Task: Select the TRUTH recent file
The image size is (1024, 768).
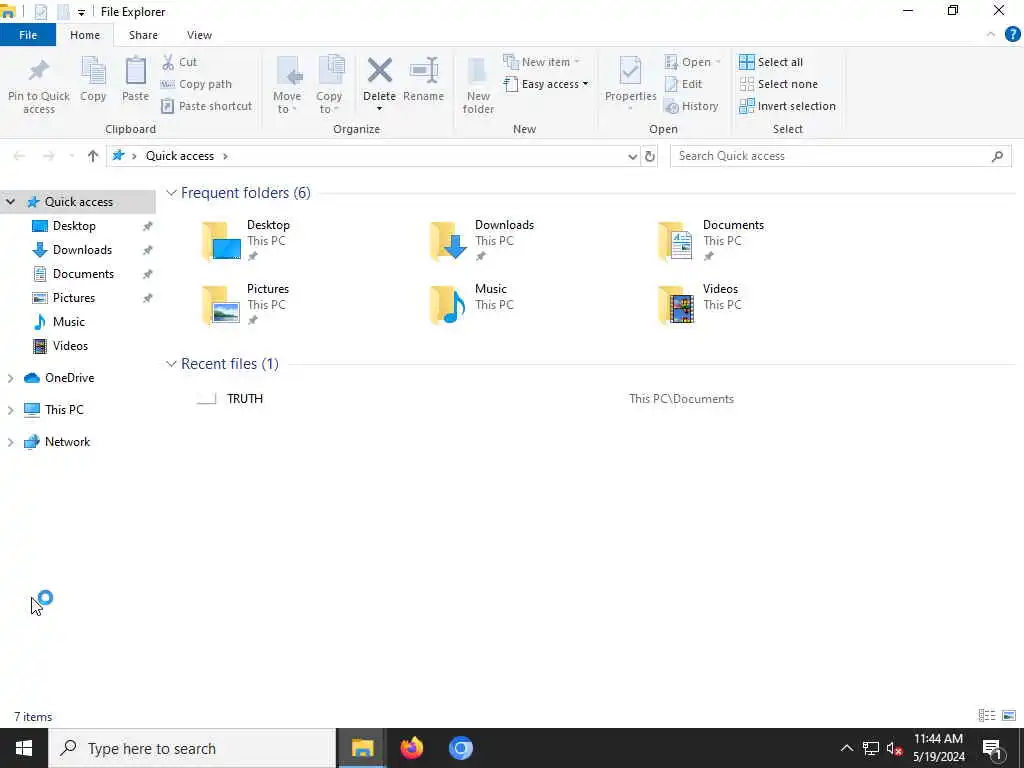Action: tap(245, 399)
